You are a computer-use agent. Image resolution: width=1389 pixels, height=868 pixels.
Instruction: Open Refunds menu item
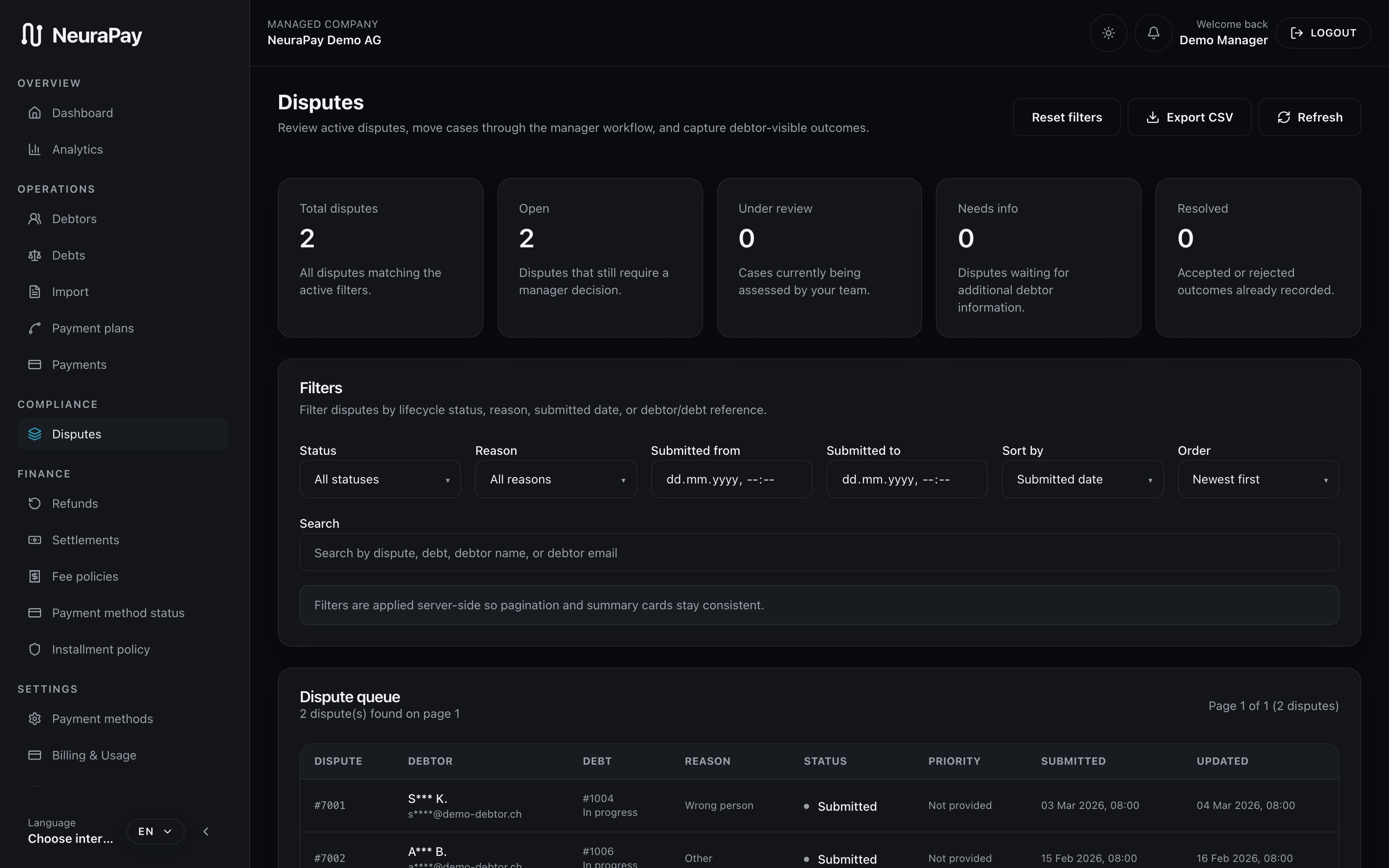pos(123,503)
